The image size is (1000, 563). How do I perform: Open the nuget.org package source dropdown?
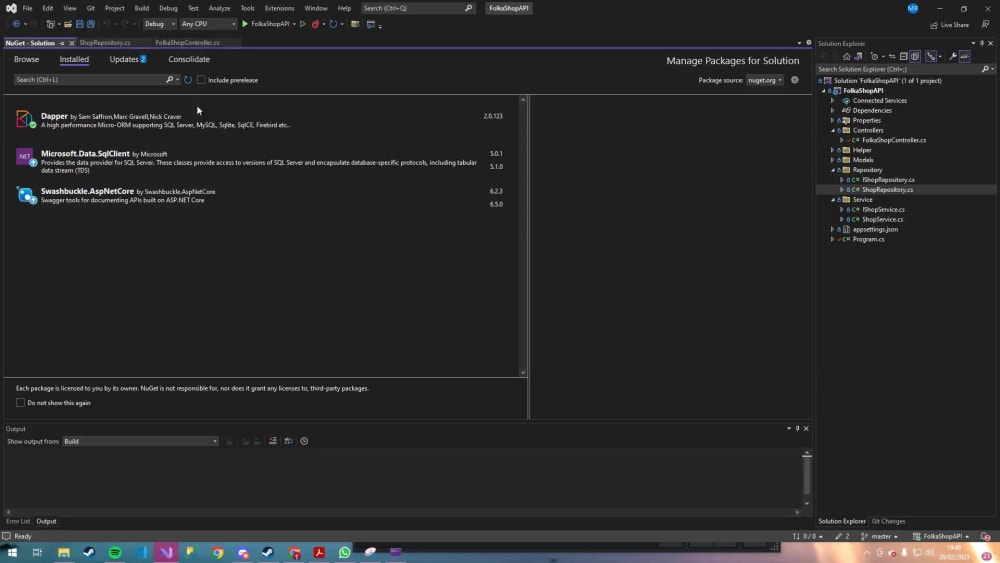765,80
